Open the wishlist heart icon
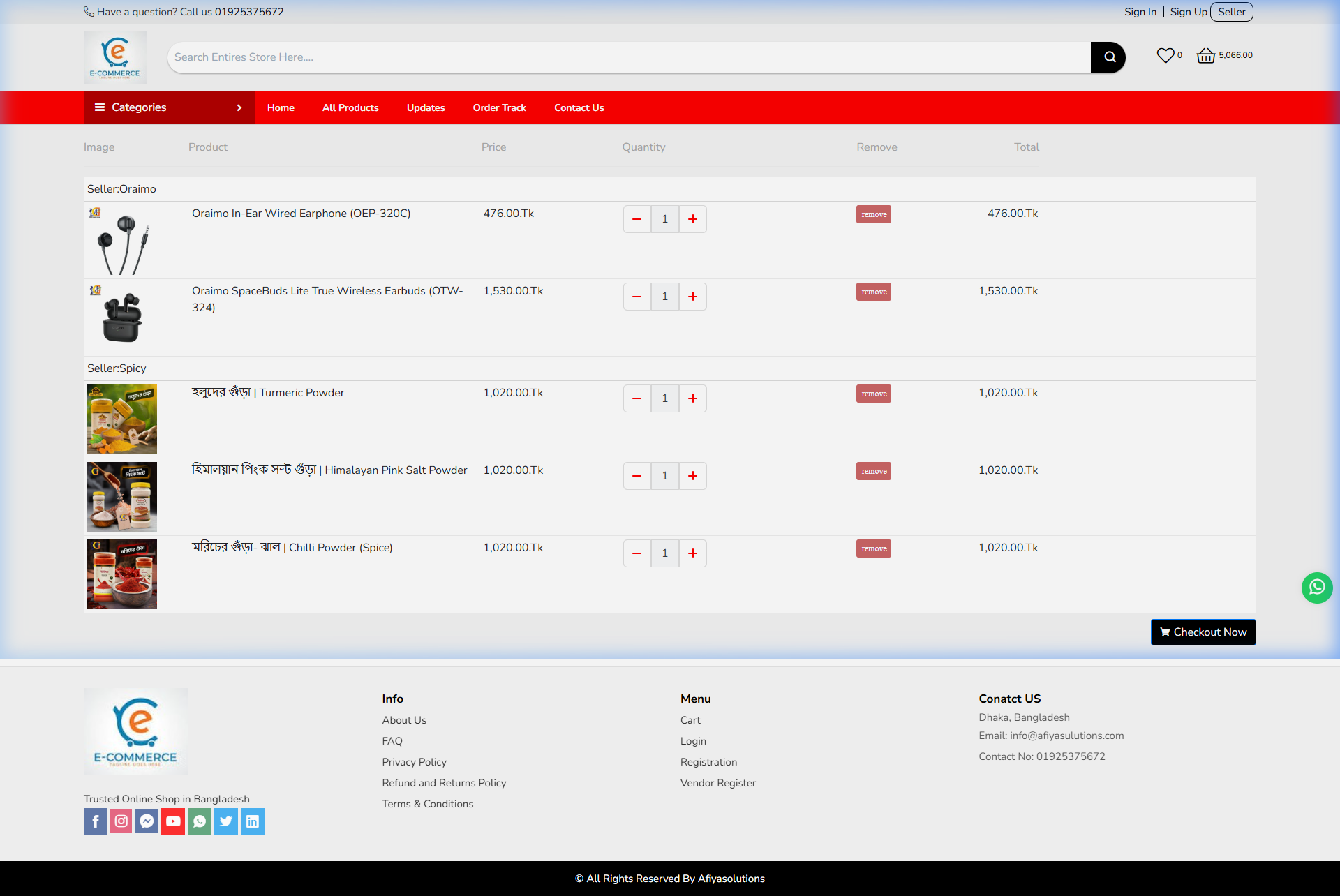 click(x=1164, y=54)
